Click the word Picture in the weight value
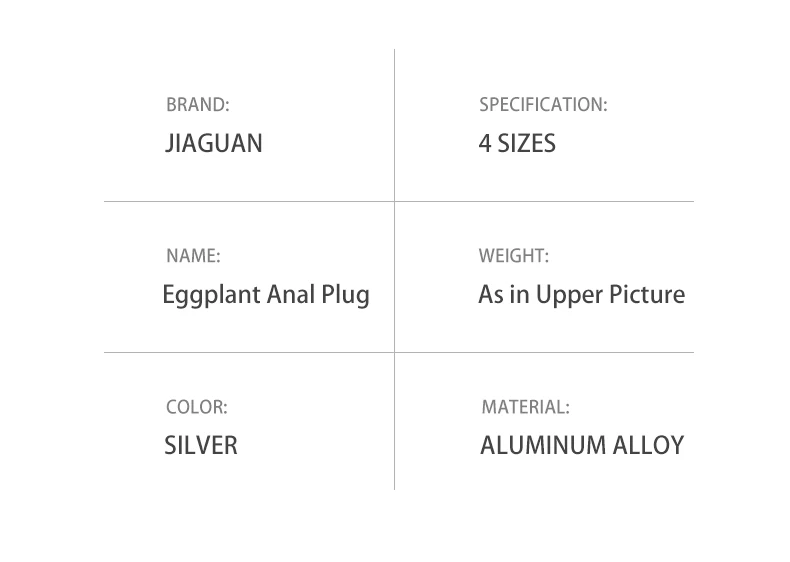 click(647, 295)
